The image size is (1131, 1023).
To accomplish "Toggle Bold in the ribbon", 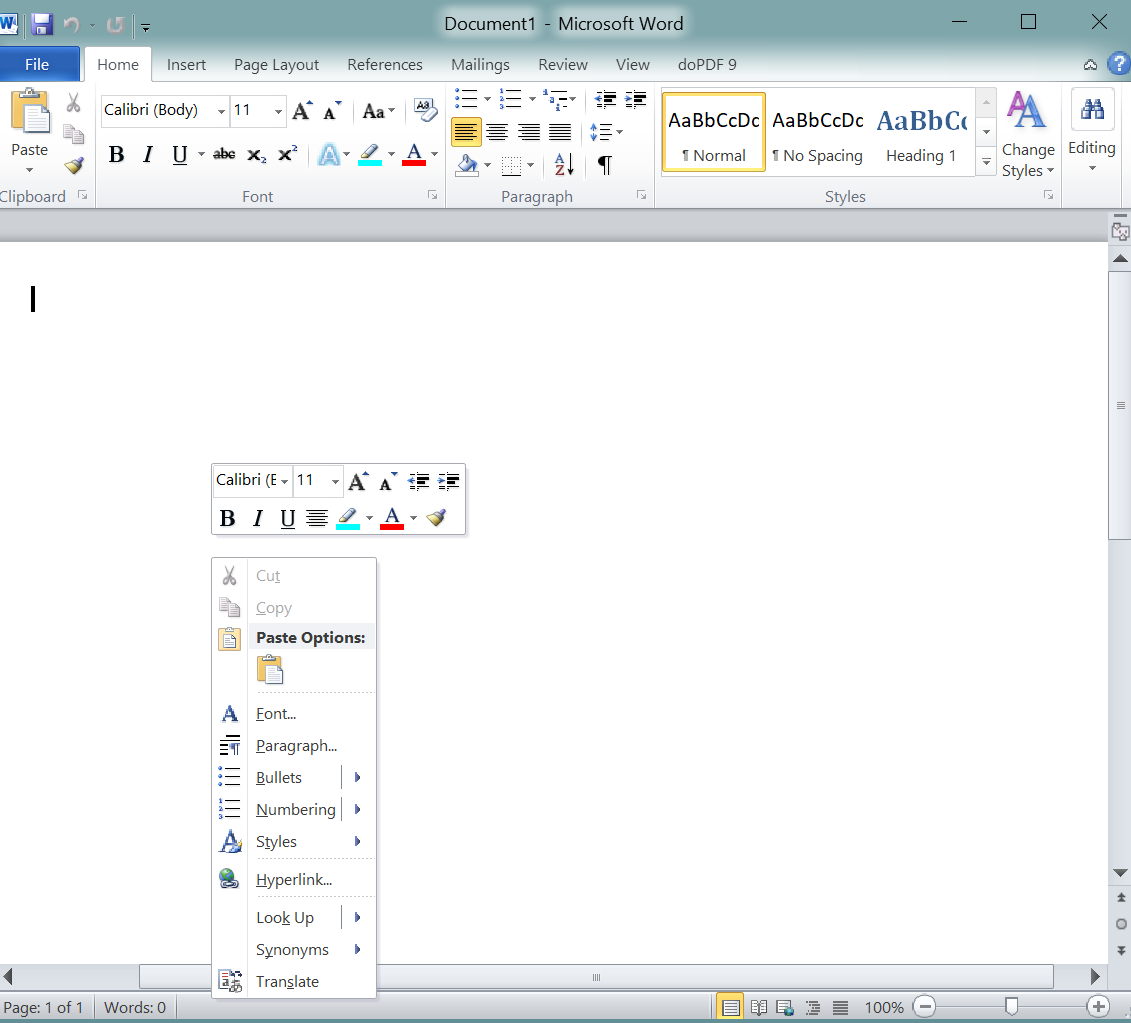I will point(116,154).
